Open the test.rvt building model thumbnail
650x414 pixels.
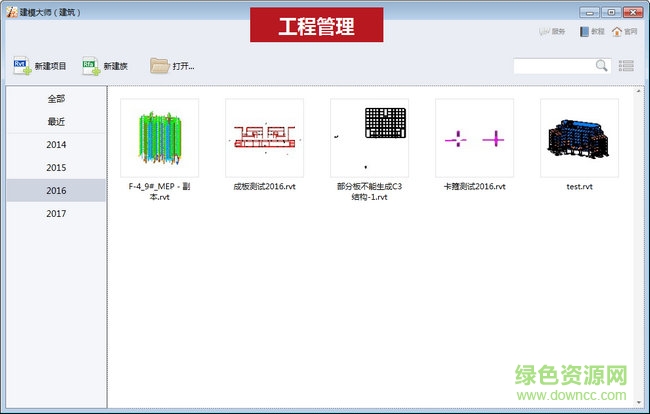(579, 138)
